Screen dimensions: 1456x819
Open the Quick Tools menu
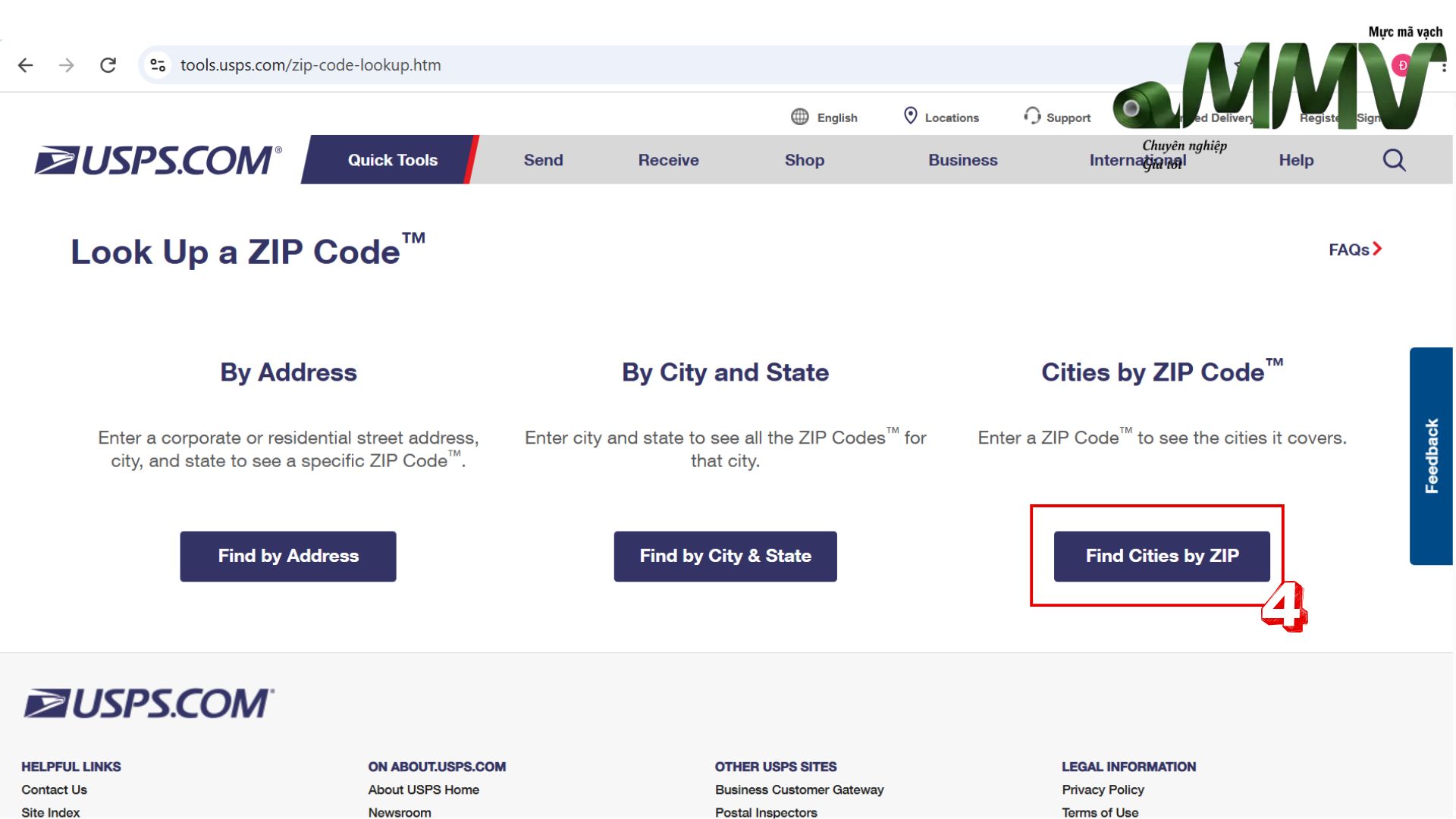pos(391,160)
